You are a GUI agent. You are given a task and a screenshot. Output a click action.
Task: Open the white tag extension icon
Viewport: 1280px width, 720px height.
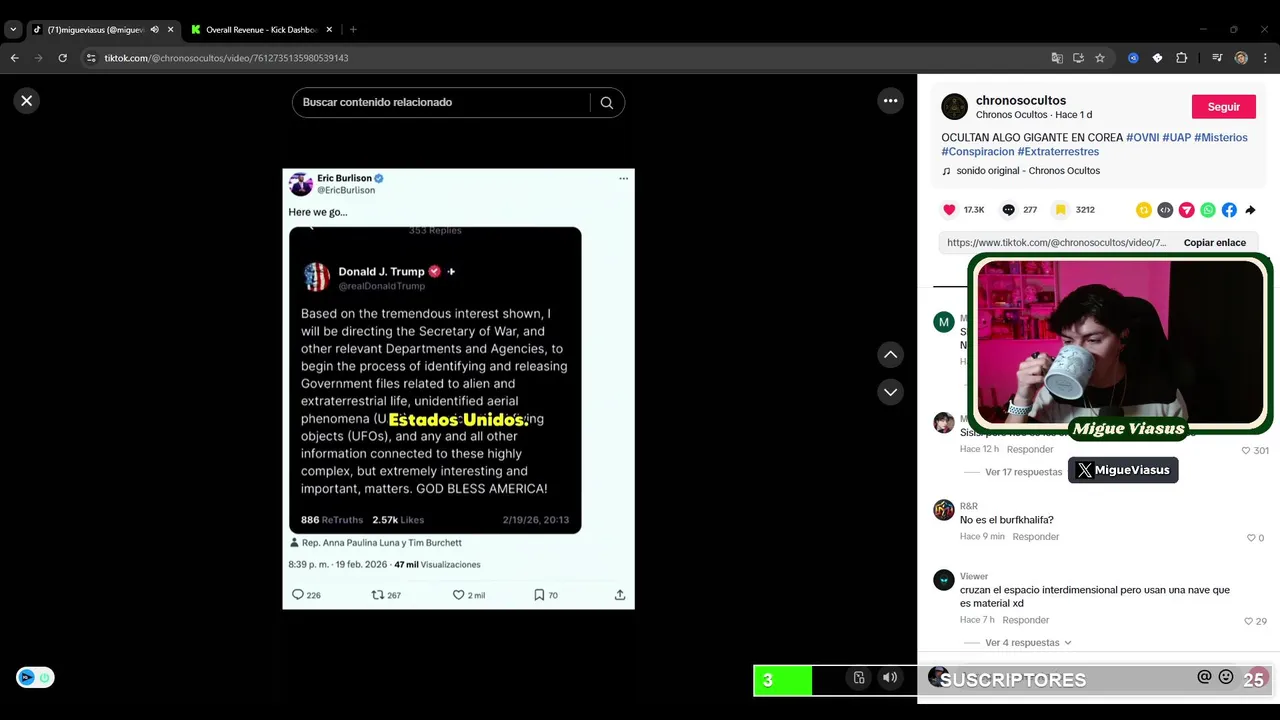tap(1157, 58)
